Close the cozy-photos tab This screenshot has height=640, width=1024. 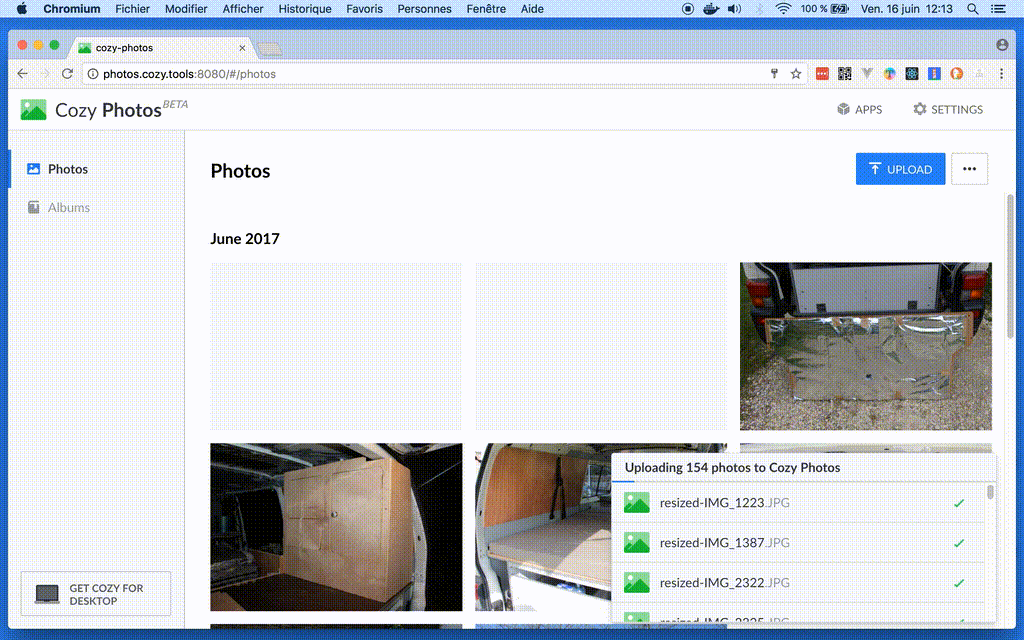[x=242, y=48]
